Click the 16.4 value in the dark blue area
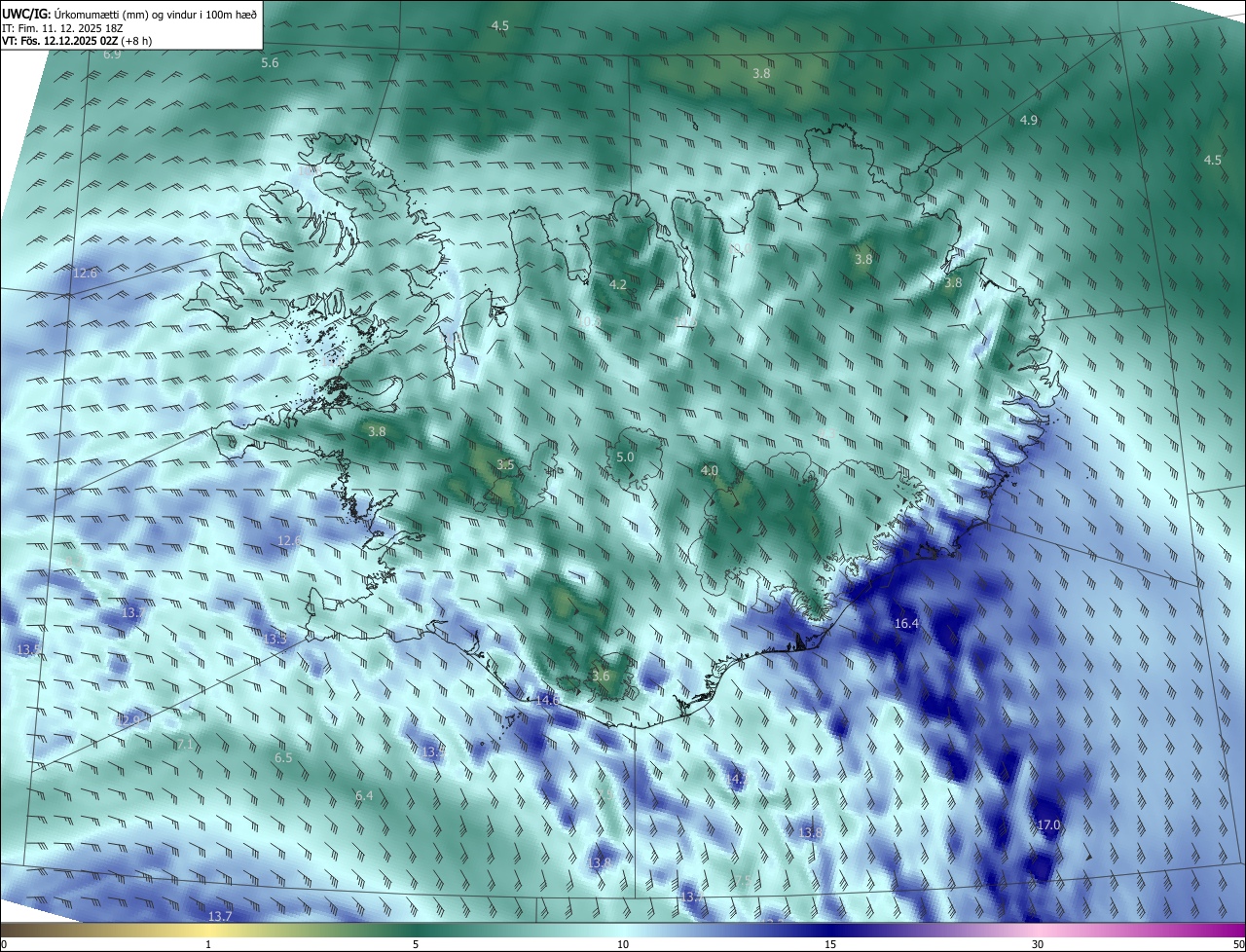 click(x=906, y=623)
